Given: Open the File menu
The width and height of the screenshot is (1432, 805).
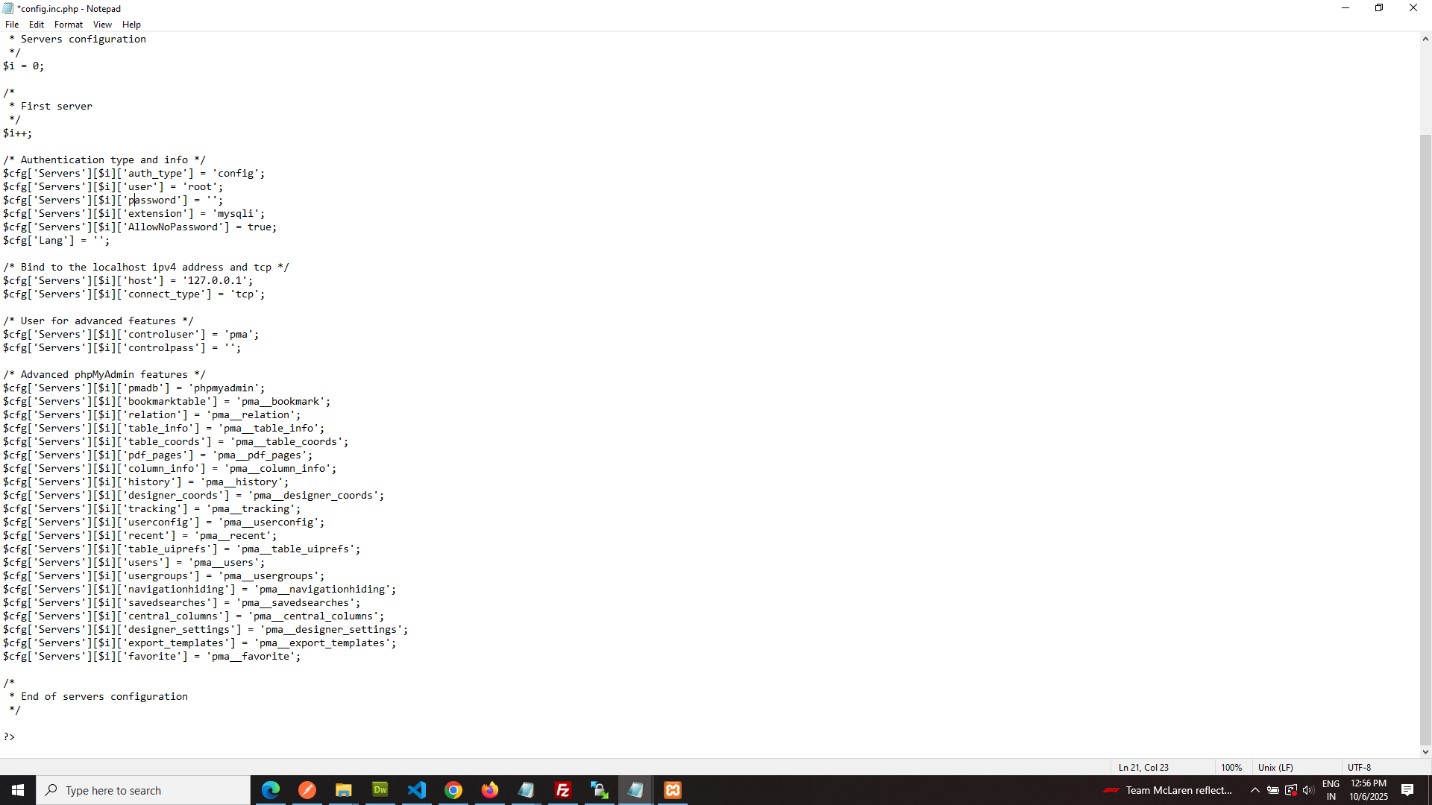Looking at the screenshot, I should (x=12, y=24).
